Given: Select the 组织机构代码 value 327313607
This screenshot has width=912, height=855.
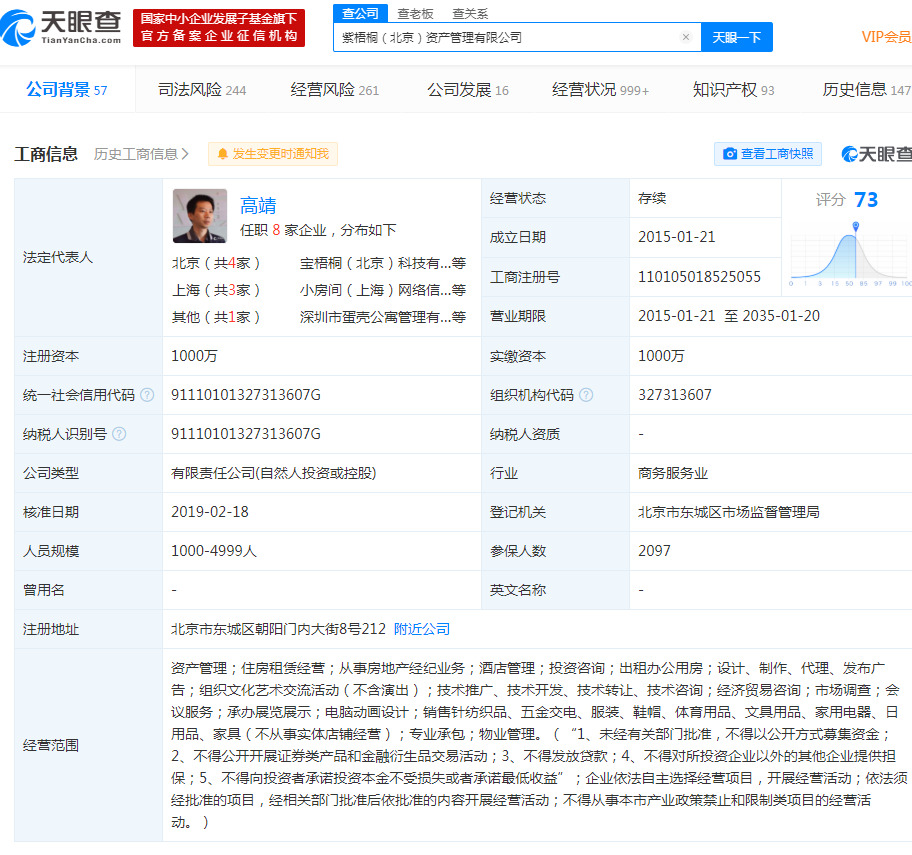Looking at the screenshot, I should (x=675, y=395).
